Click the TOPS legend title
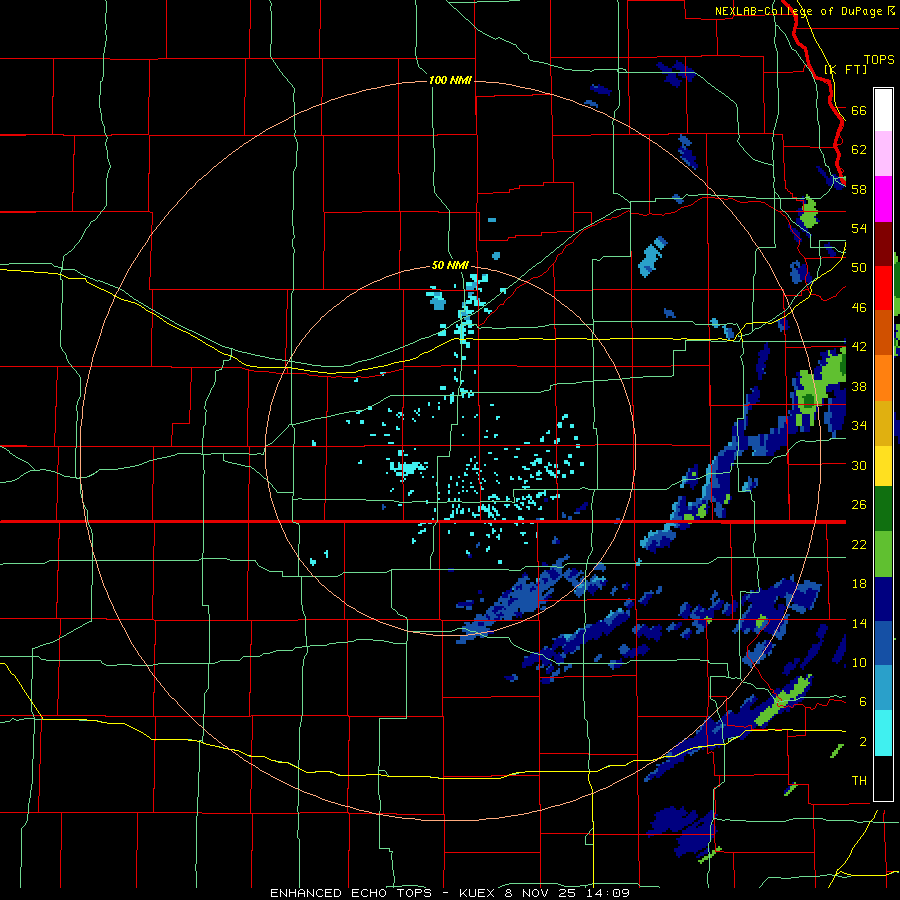The image size is (900, 900). point(879,60)
